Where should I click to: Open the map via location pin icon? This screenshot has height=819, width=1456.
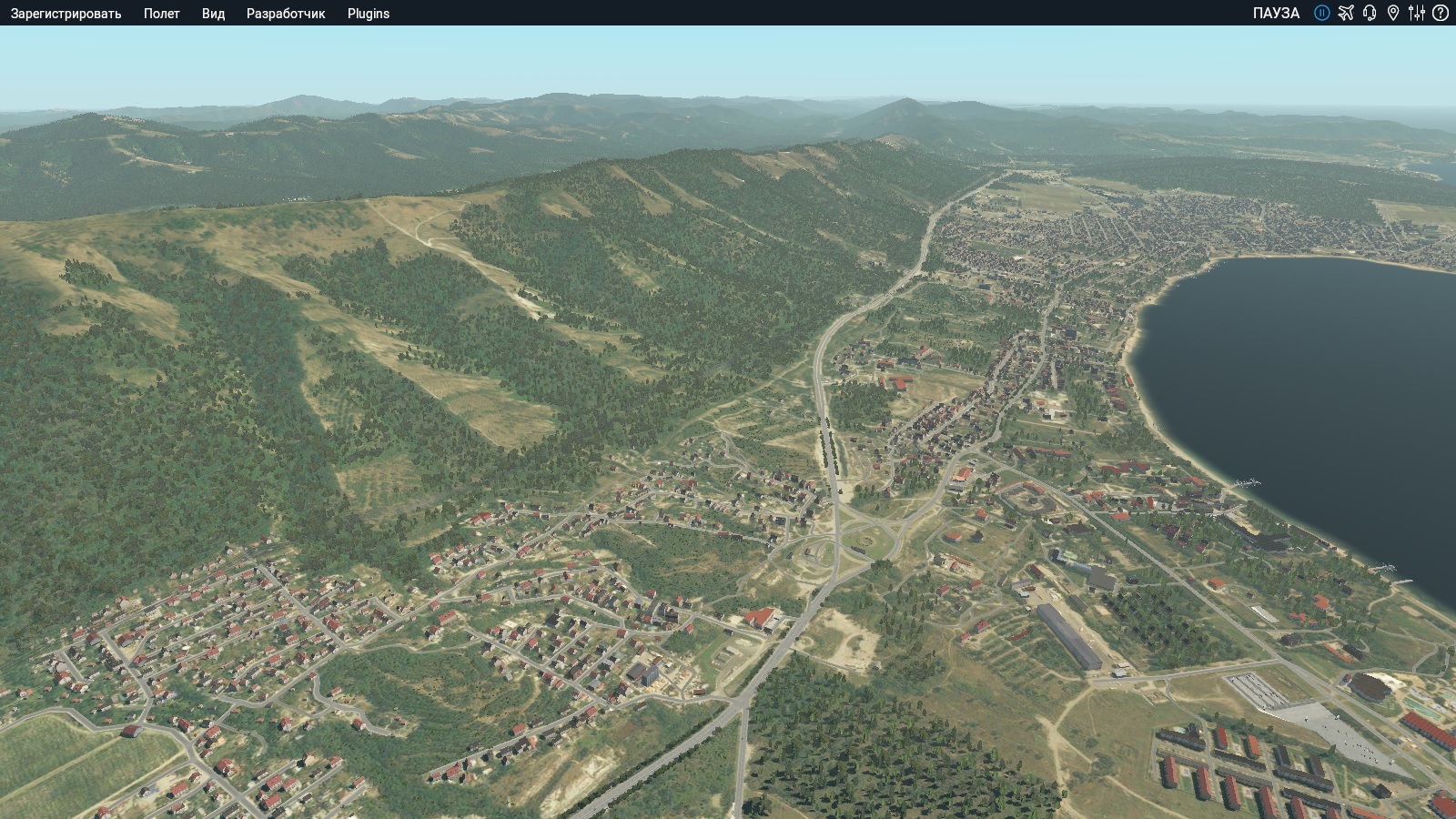click(x=1393, y=13)
